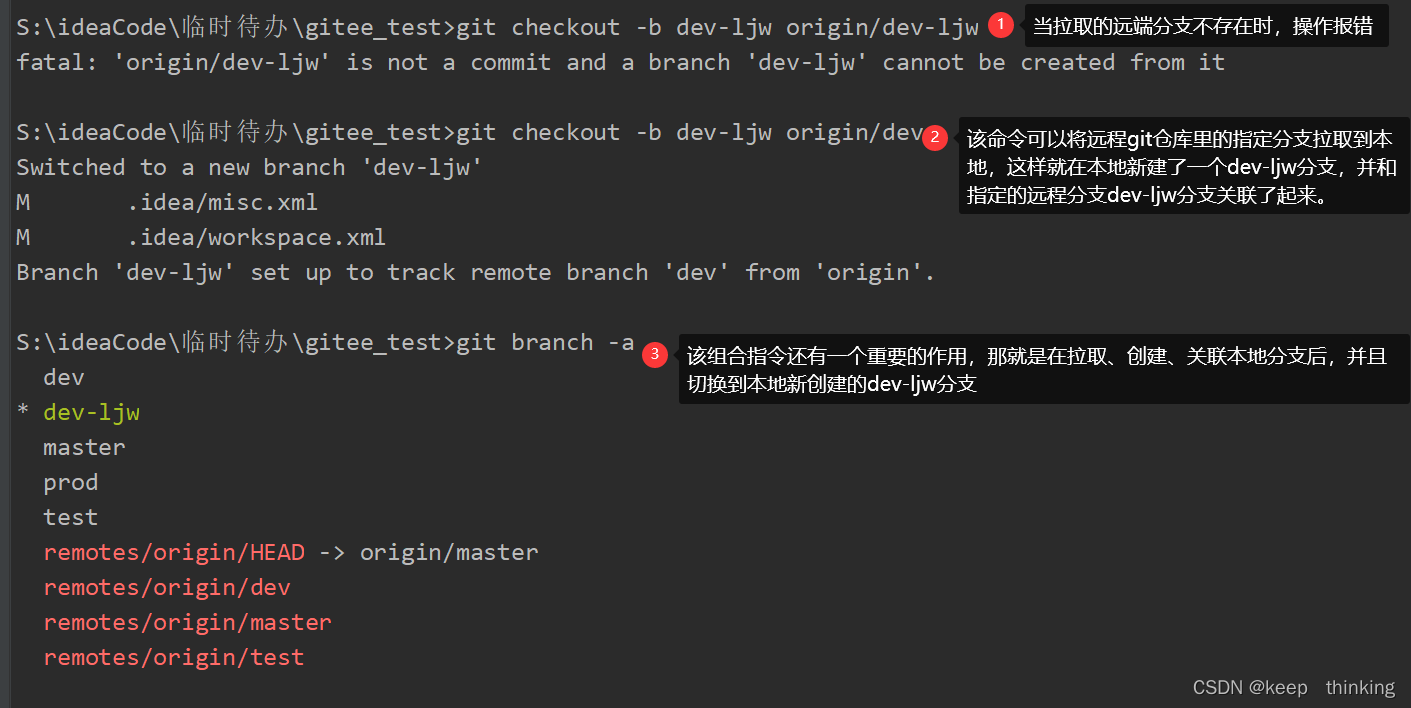This screenshot has width=1411, height=708.
Task: Click the green dev-ljw branch name
Action: click(91, 413)
